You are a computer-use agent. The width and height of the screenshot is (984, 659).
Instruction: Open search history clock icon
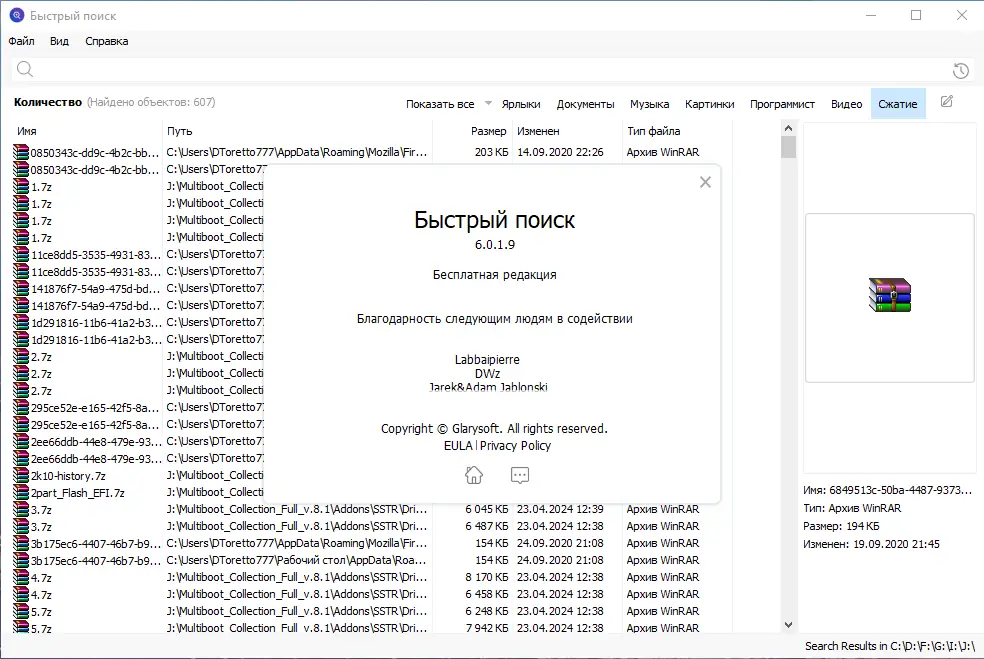(x=960, y=71)
